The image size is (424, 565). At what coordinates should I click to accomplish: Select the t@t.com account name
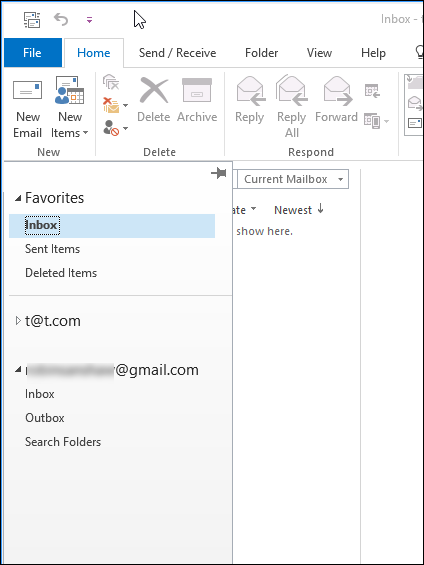53,321
